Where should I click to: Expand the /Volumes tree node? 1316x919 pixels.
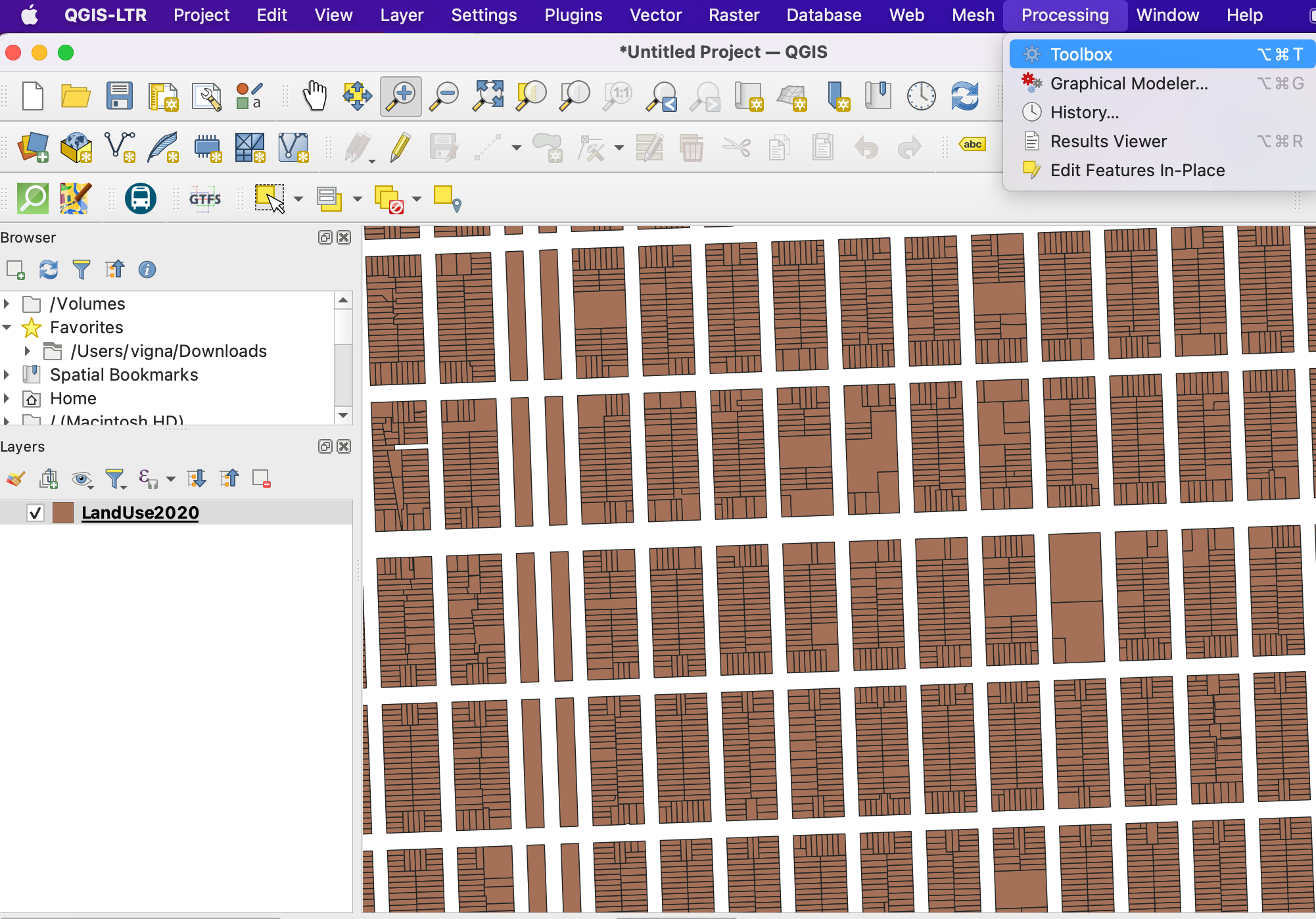click(7, 304)
